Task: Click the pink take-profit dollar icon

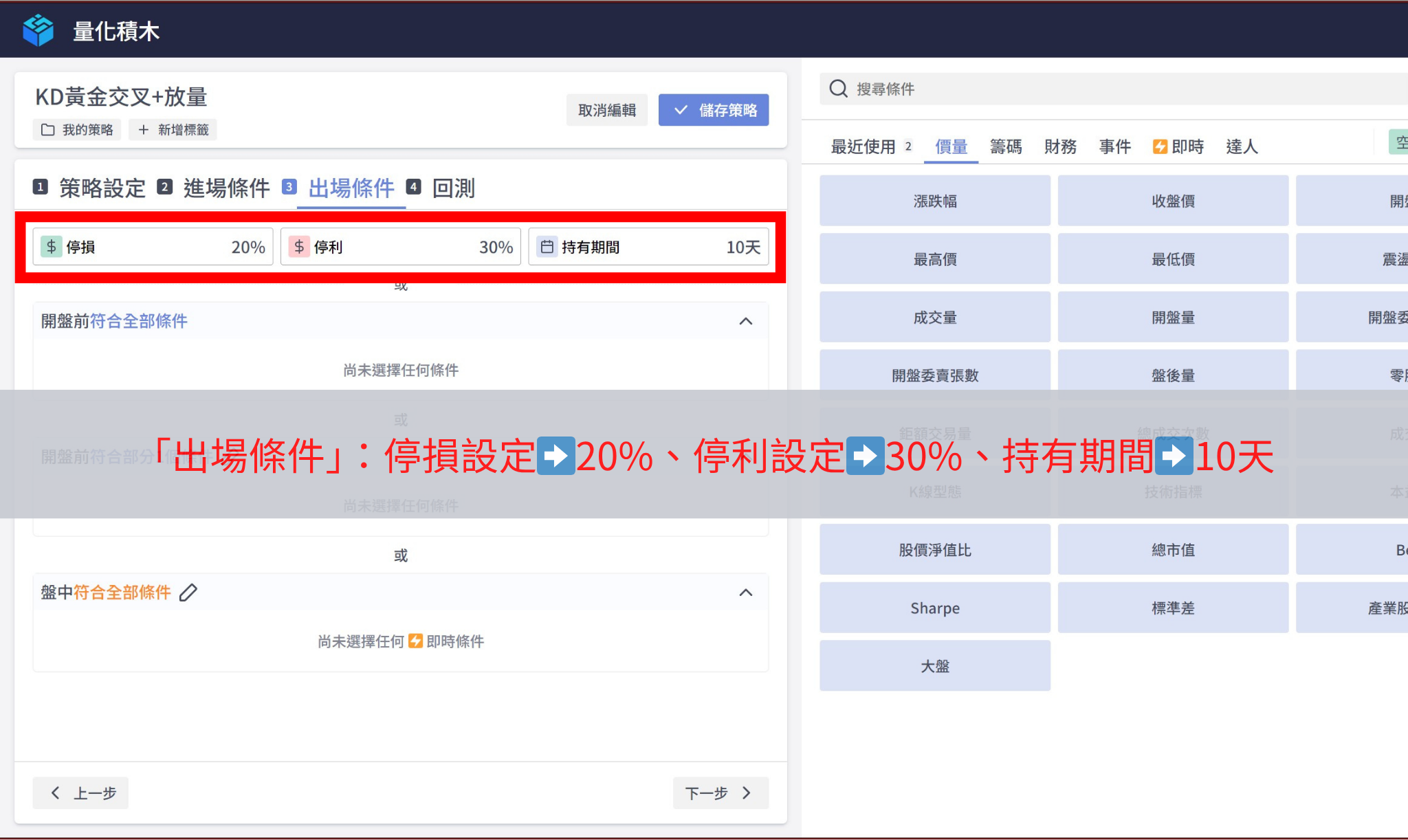Action: click(299, 247)
